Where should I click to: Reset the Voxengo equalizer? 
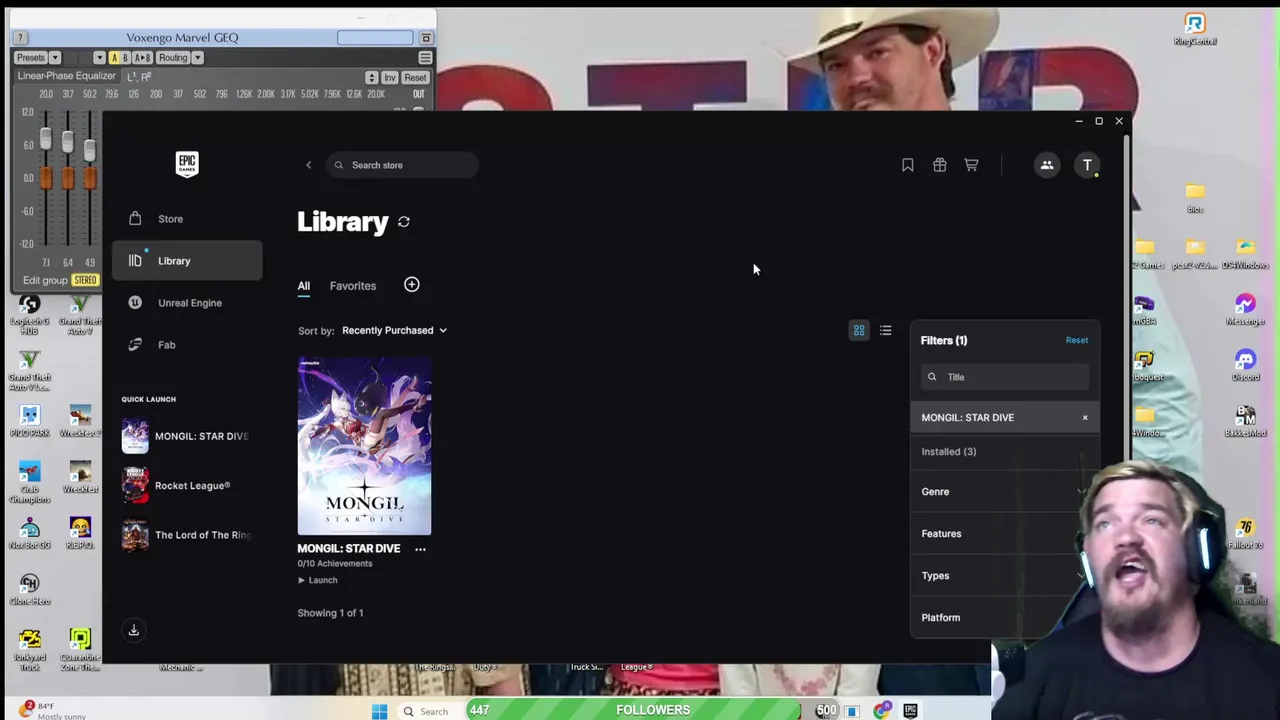pos(415,78)
